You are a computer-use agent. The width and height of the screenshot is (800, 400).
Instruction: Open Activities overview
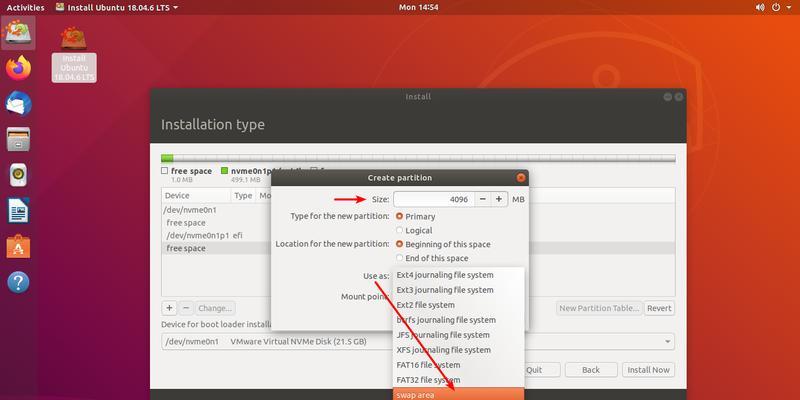pos(25,7)
